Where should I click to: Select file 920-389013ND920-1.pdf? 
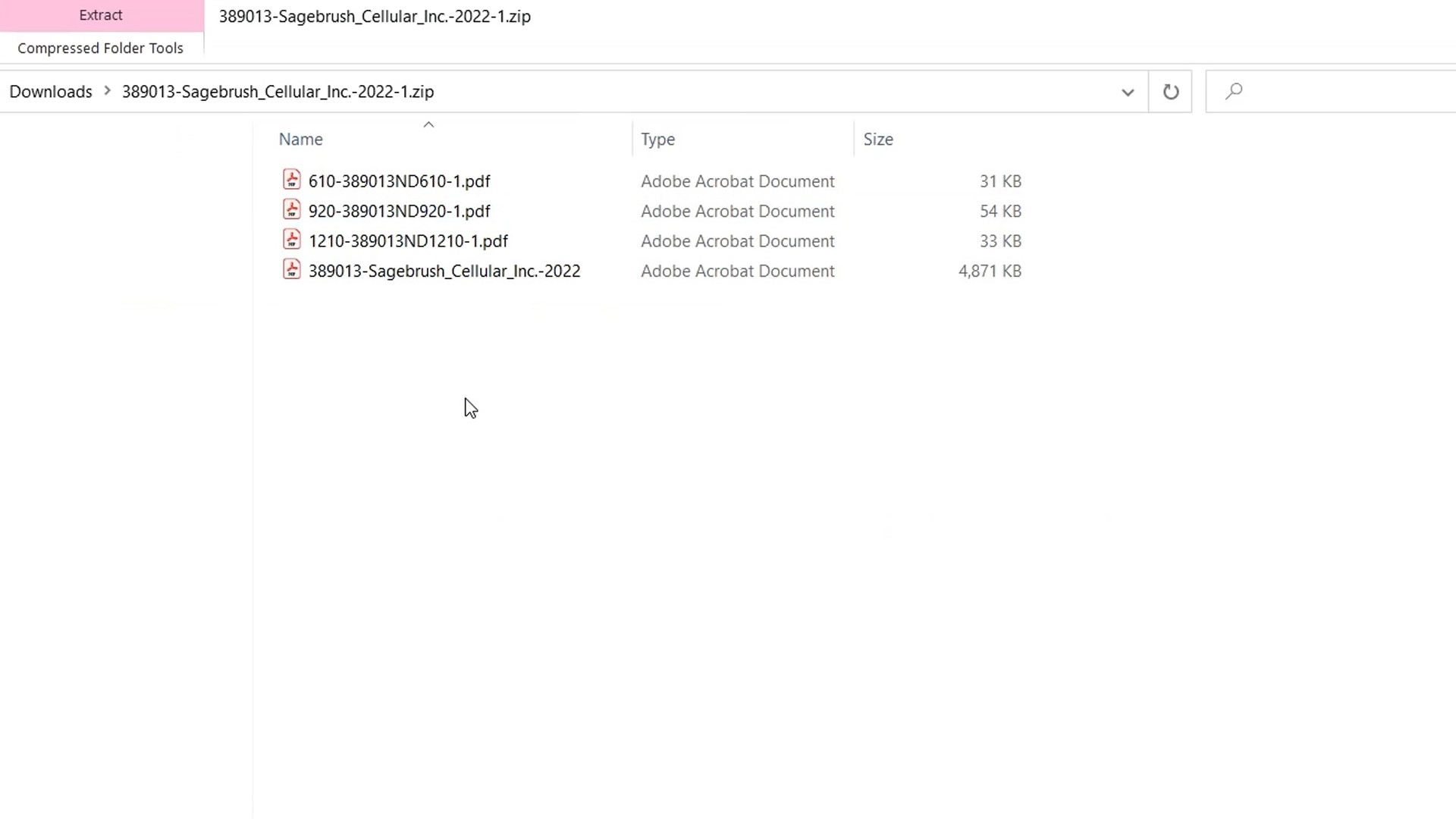click(x=399, y=211)
